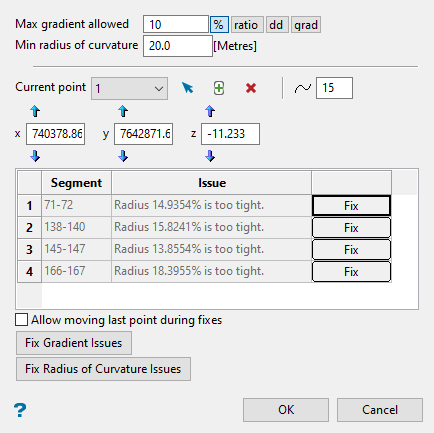
Task: Enable Allow moving last point during fixes
Action: pos(21,320)
